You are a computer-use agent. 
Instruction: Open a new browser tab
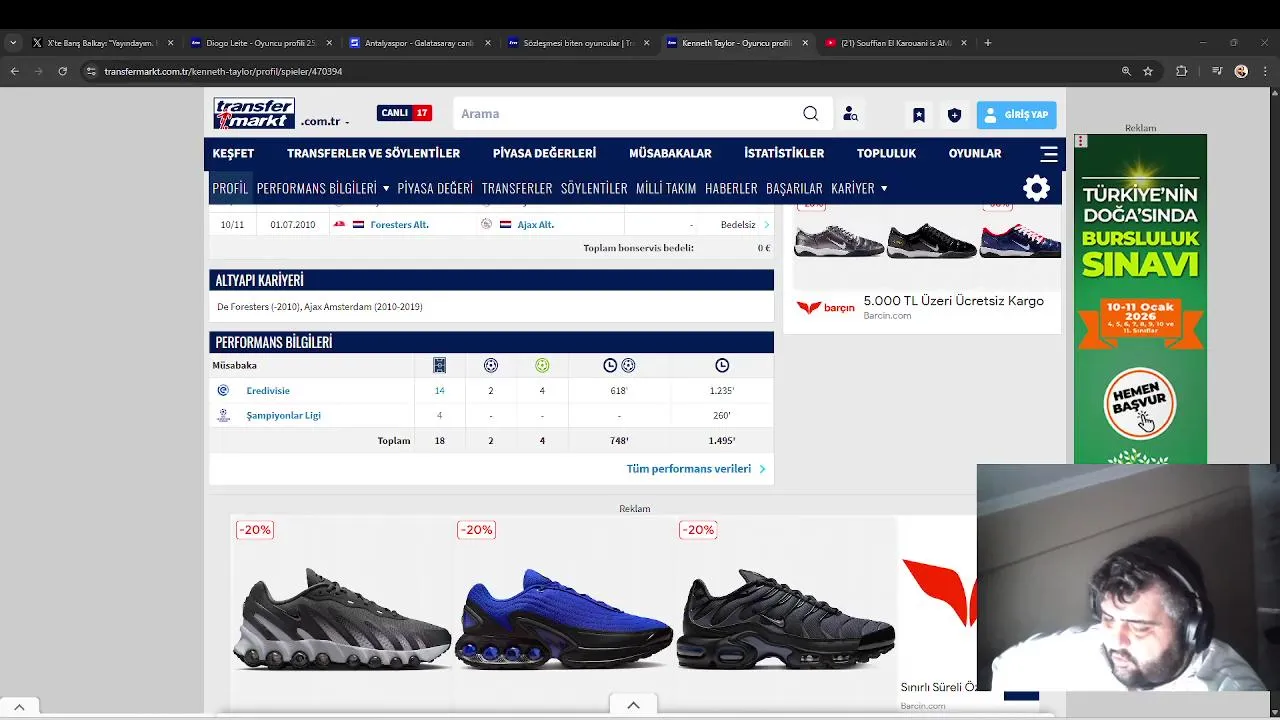tap(988, 43)
